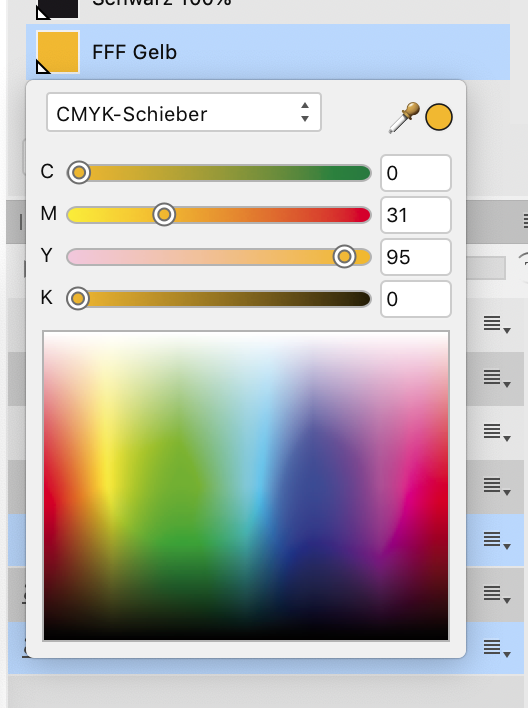Click the Yellow value field showing 95
This screenshot has height=708, width=528.
click(416, 257)
